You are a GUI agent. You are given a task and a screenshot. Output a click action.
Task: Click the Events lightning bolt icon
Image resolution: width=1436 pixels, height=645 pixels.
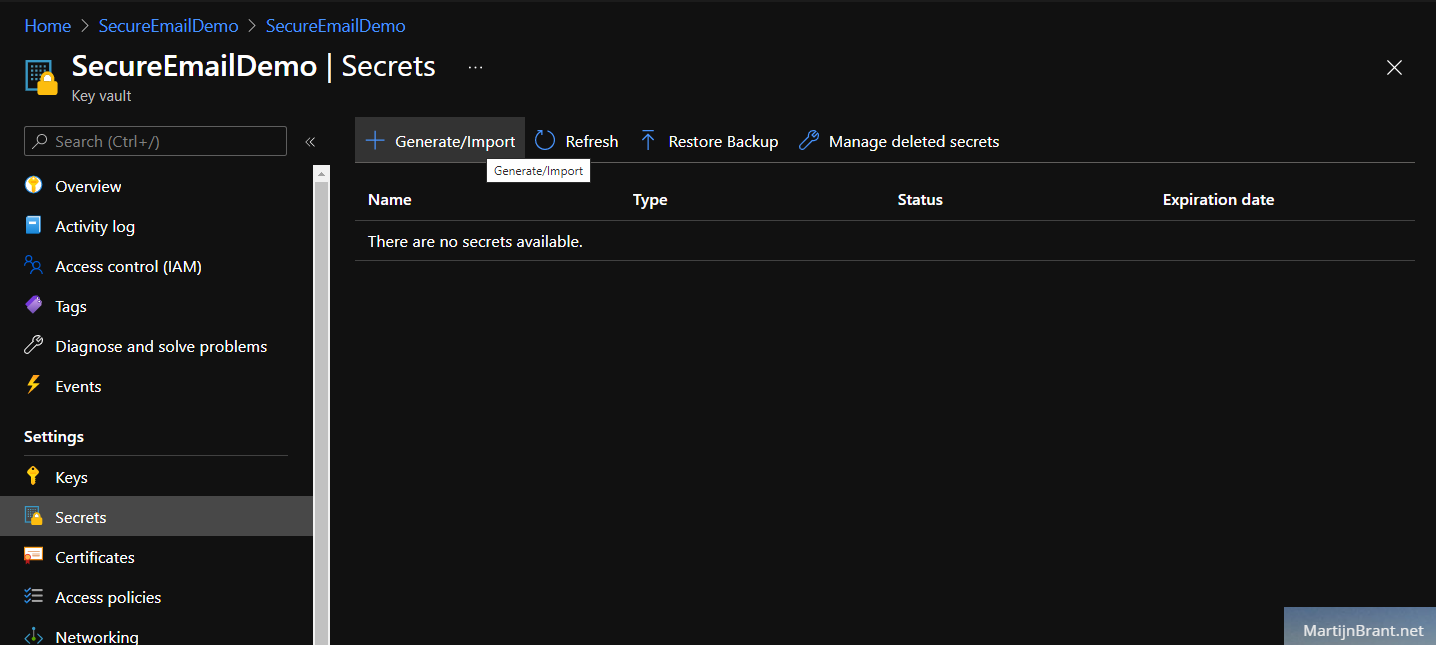click(x=34, y=386)
